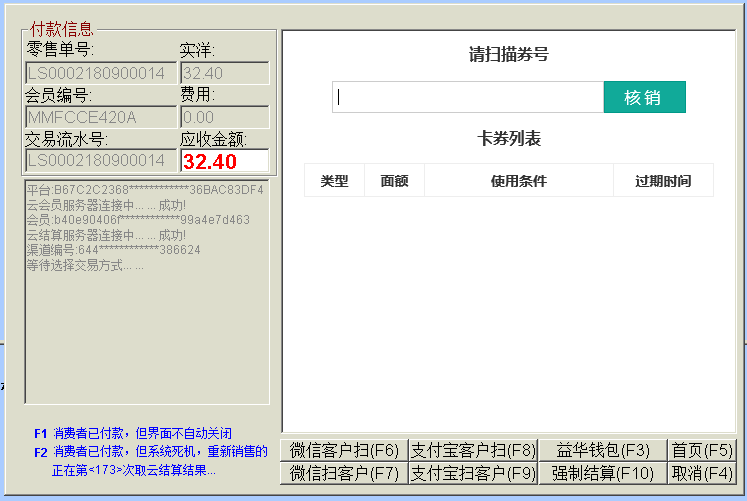Go to 首页(F5)
Image resolution: width=747 pixels, height=501 pixels.
701,450
